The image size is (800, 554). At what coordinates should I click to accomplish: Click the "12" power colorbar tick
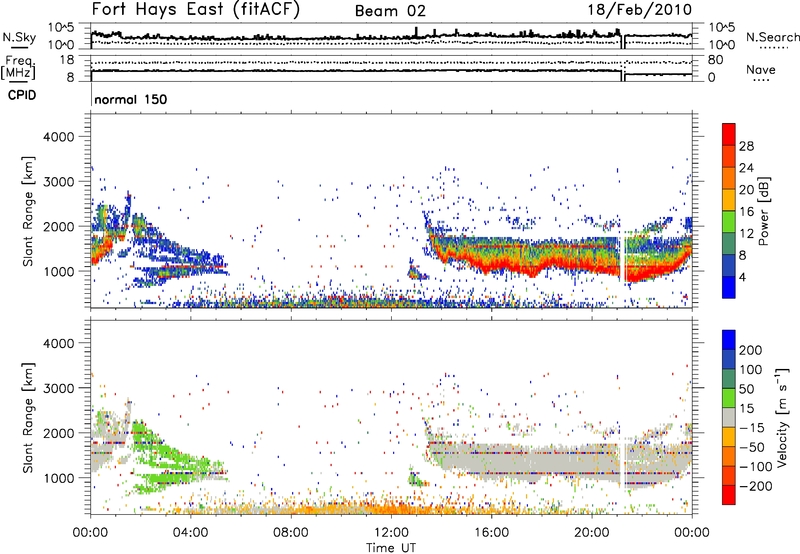[x=746, y=234]
